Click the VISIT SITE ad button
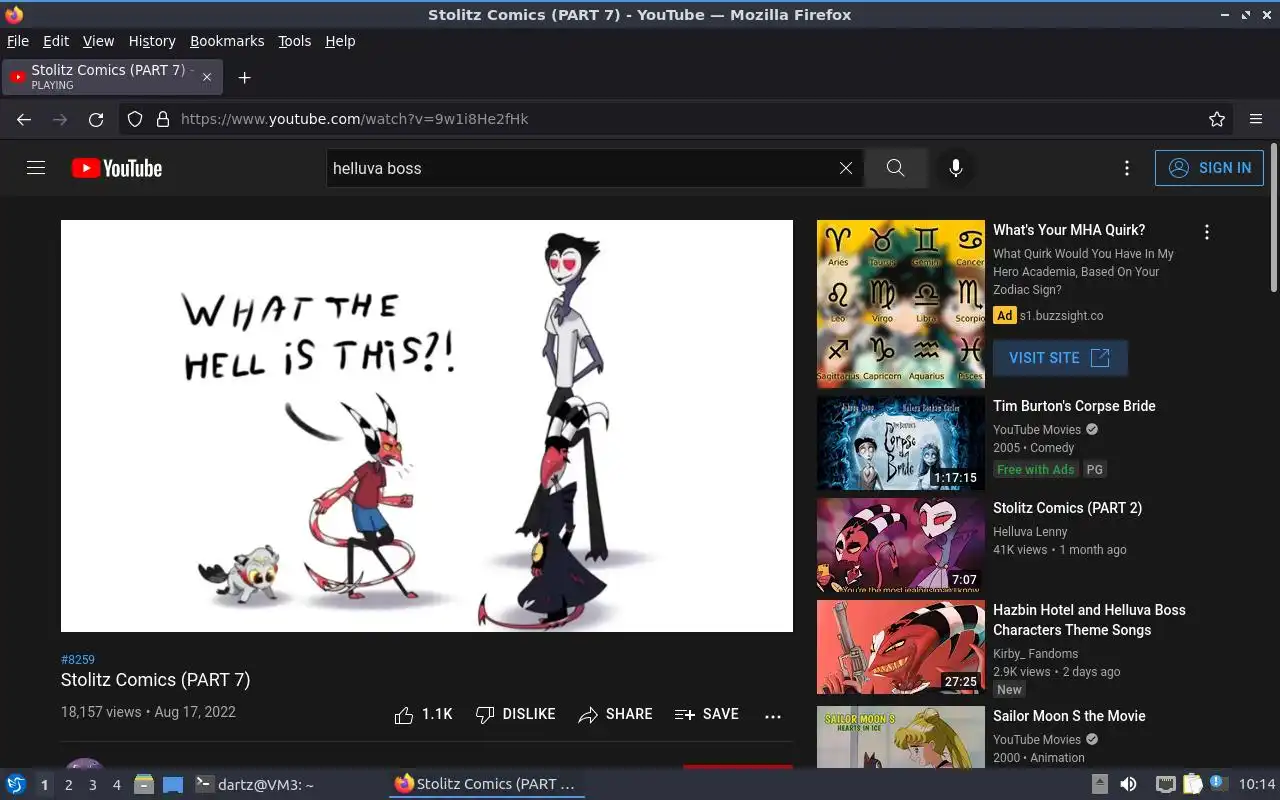Viewport: 1280px width, 800px height. [1060, 358]
